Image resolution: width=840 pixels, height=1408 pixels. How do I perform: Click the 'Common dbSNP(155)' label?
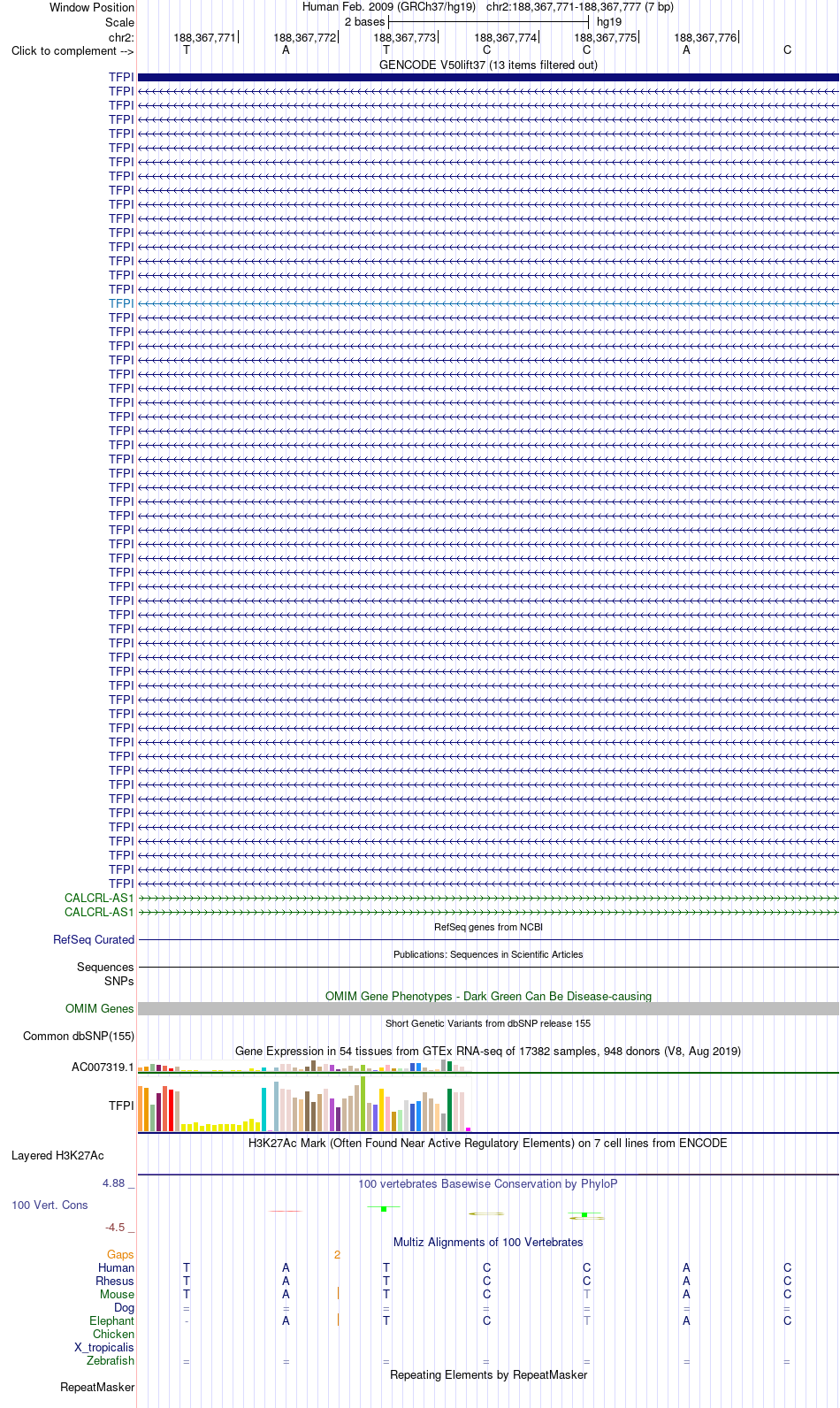tap(79, 1036)
